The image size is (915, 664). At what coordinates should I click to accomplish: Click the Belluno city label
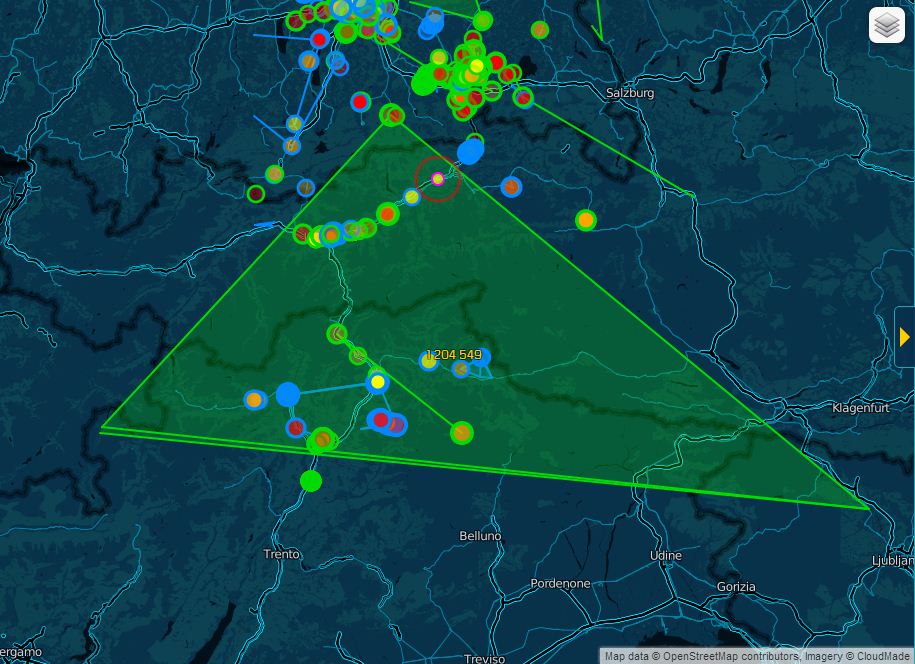(480, 536)
